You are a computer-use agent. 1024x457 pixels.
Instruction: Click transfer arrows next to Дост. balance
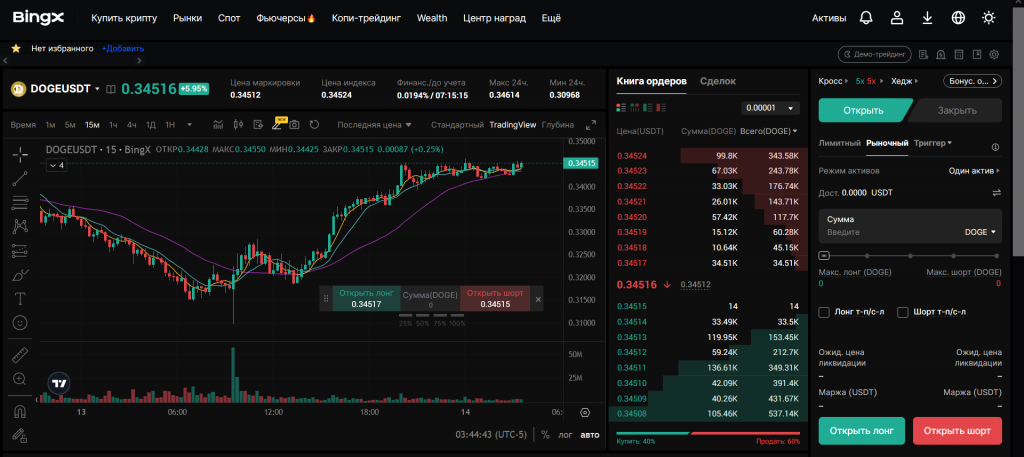[997, 193]
